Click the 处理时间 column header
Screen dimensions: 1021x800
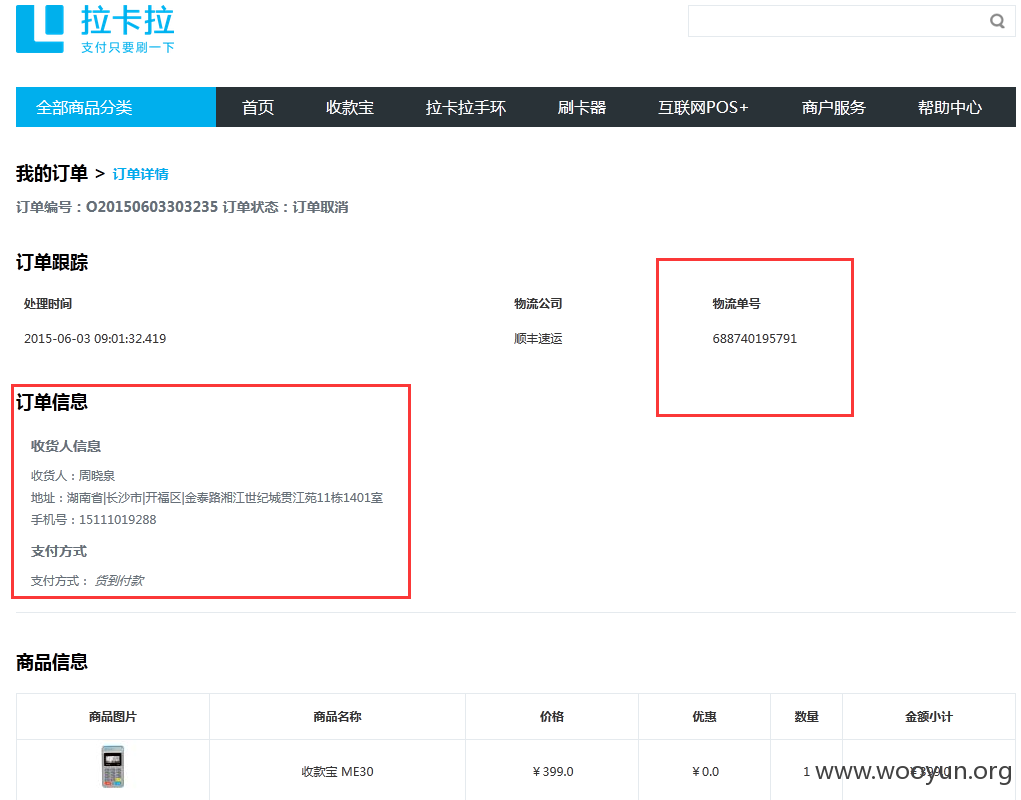click(x=48, y=303)
